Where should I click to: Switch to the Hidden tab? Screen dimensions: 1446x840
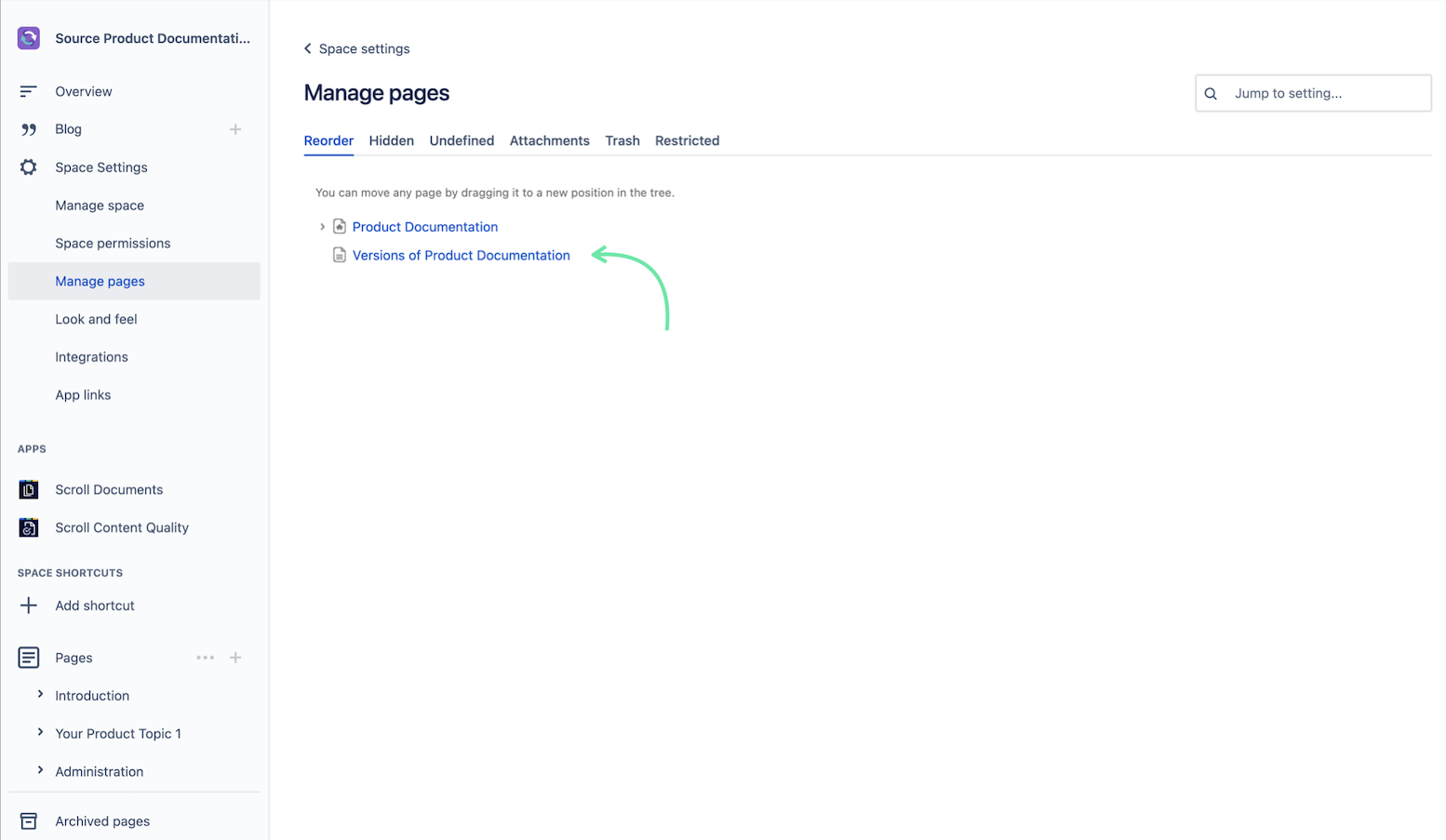point(391,140)
